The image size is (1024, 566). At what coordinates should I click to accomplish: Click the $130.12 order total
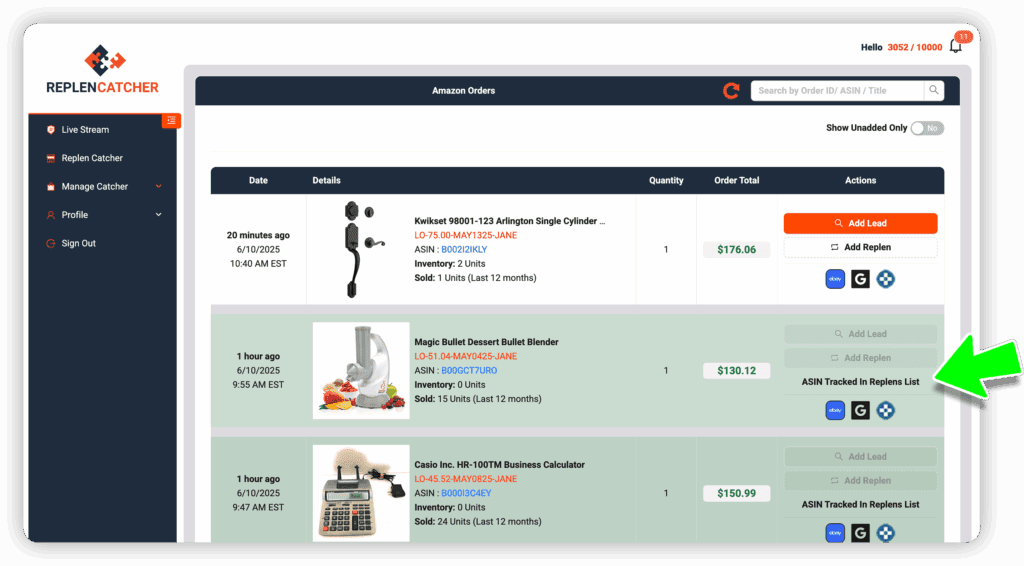click(x=736, y=371)
